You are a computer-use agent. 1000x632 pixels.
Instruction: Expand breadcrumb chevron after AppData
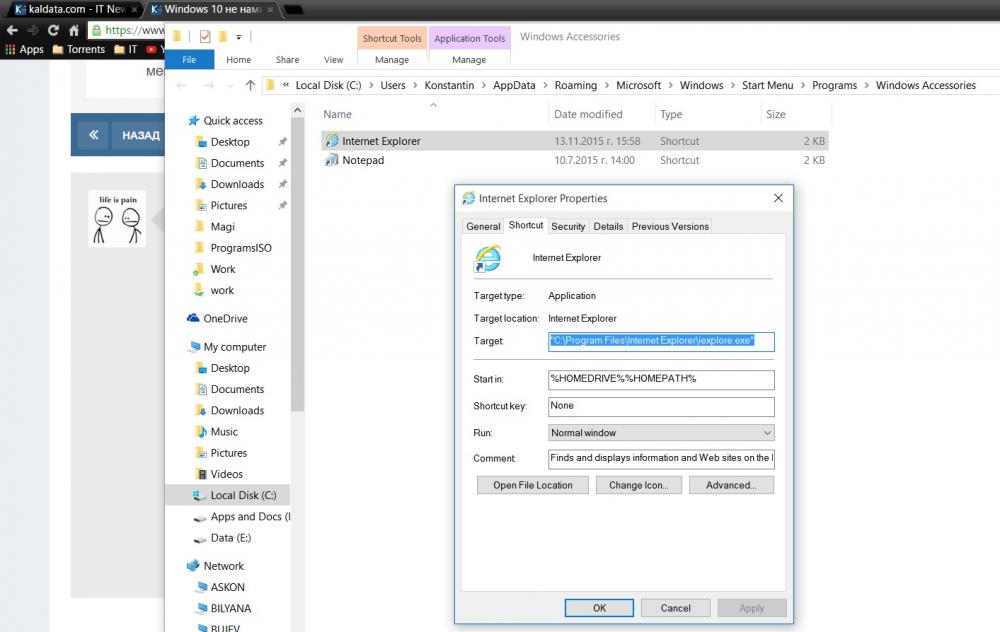click(545, 85)
